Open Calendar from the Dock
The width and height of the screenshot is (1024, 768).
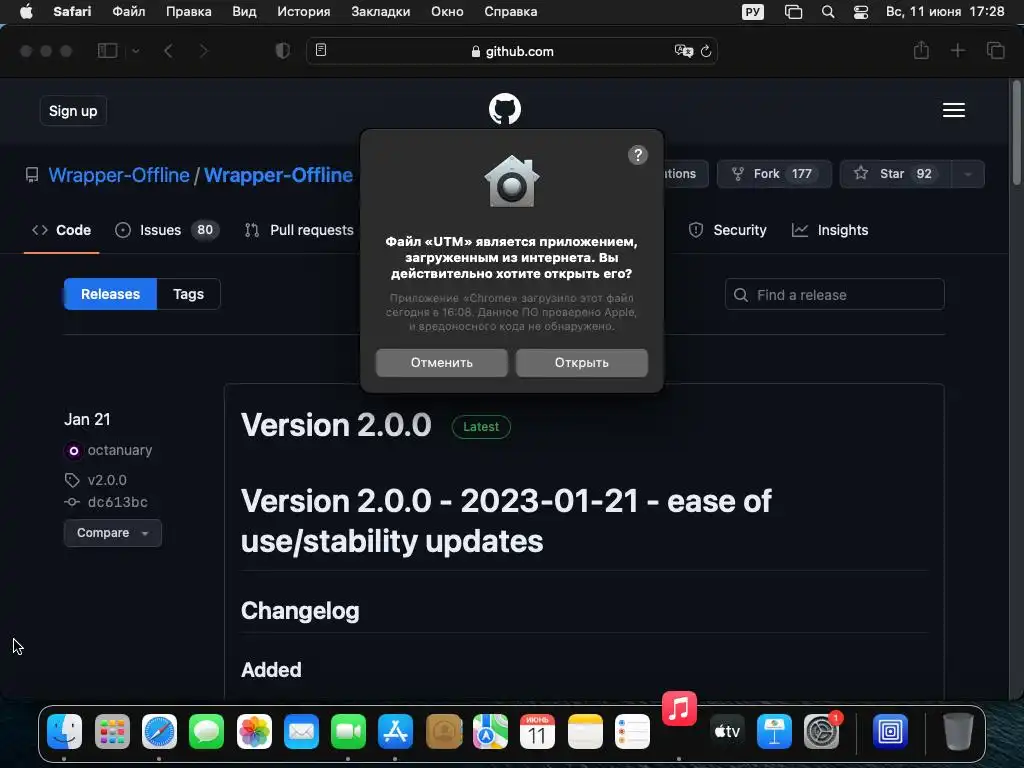537,731
